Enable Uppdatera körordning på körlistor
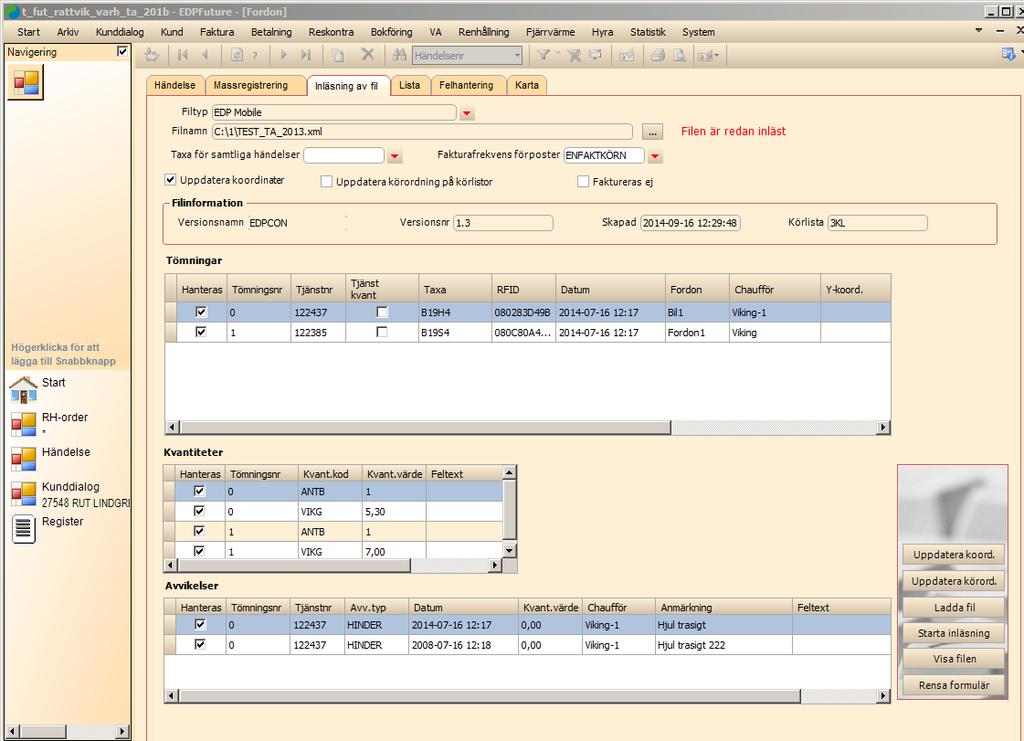The height and width of the screenshot is (741, 1024). [x=327, y=181]
